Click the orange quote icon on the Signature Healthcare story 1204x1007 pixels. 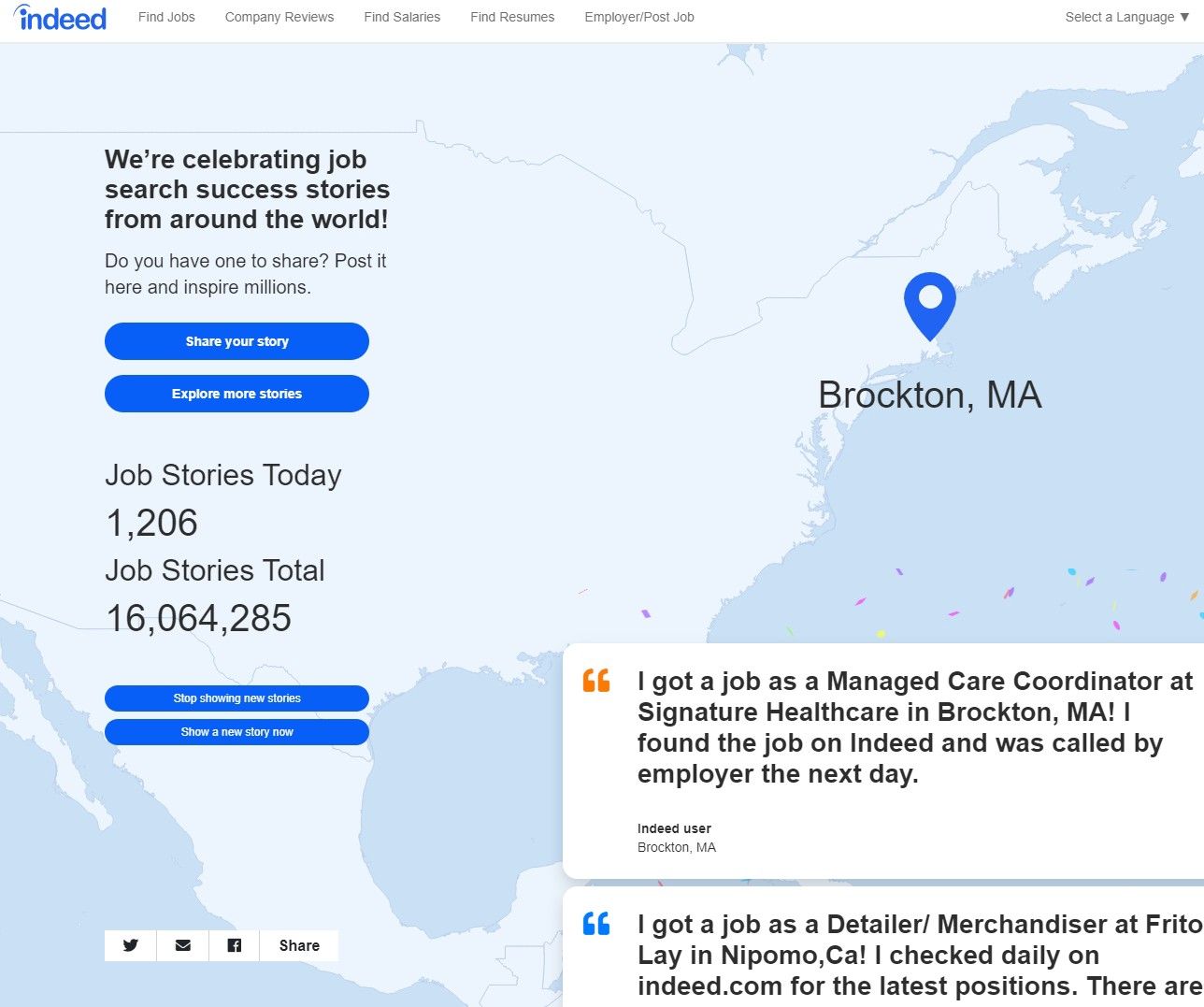[595, 680]
